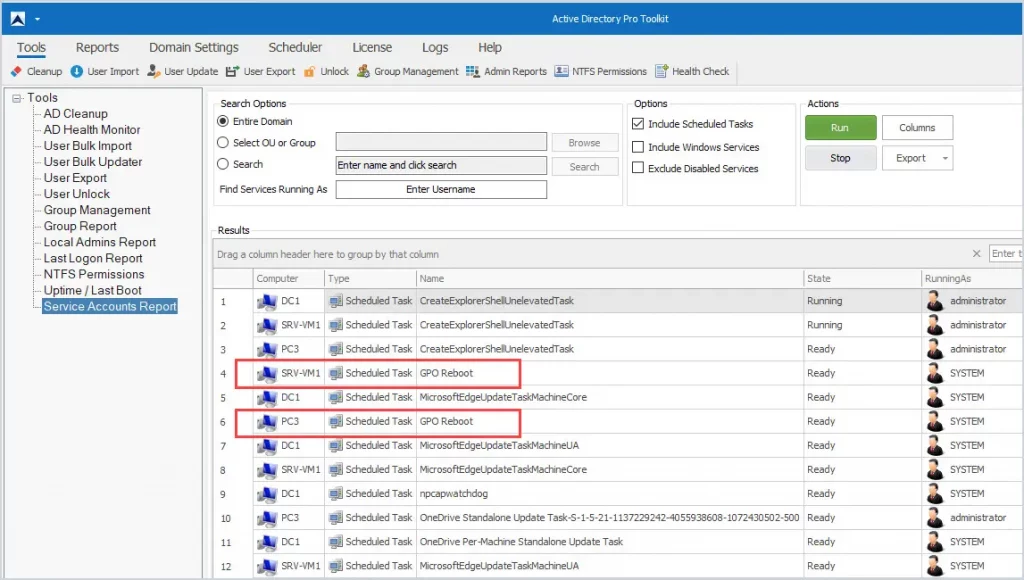Open the Export dropdown arrow
This screenshot has width=1024, height=580.
click(945, 158)
